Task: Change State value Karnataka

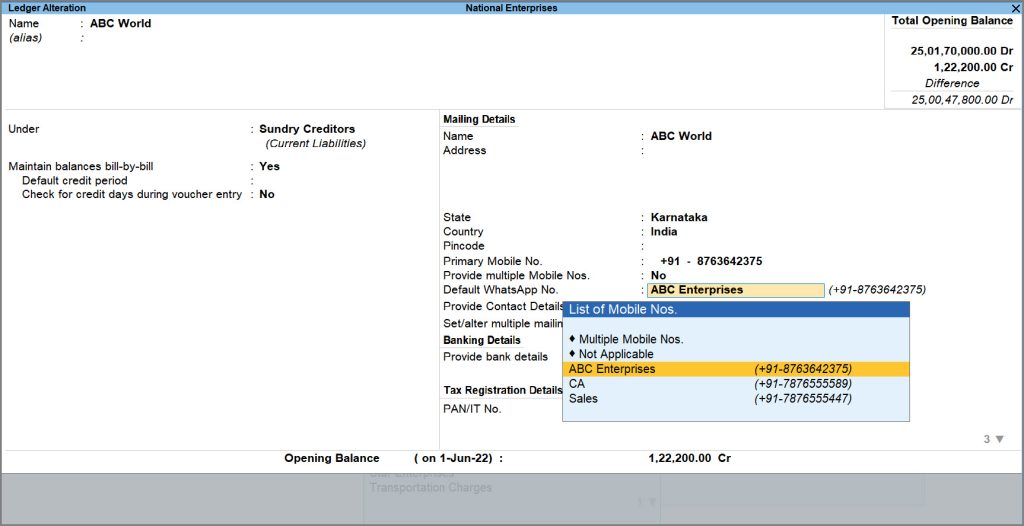Action: 679,218
